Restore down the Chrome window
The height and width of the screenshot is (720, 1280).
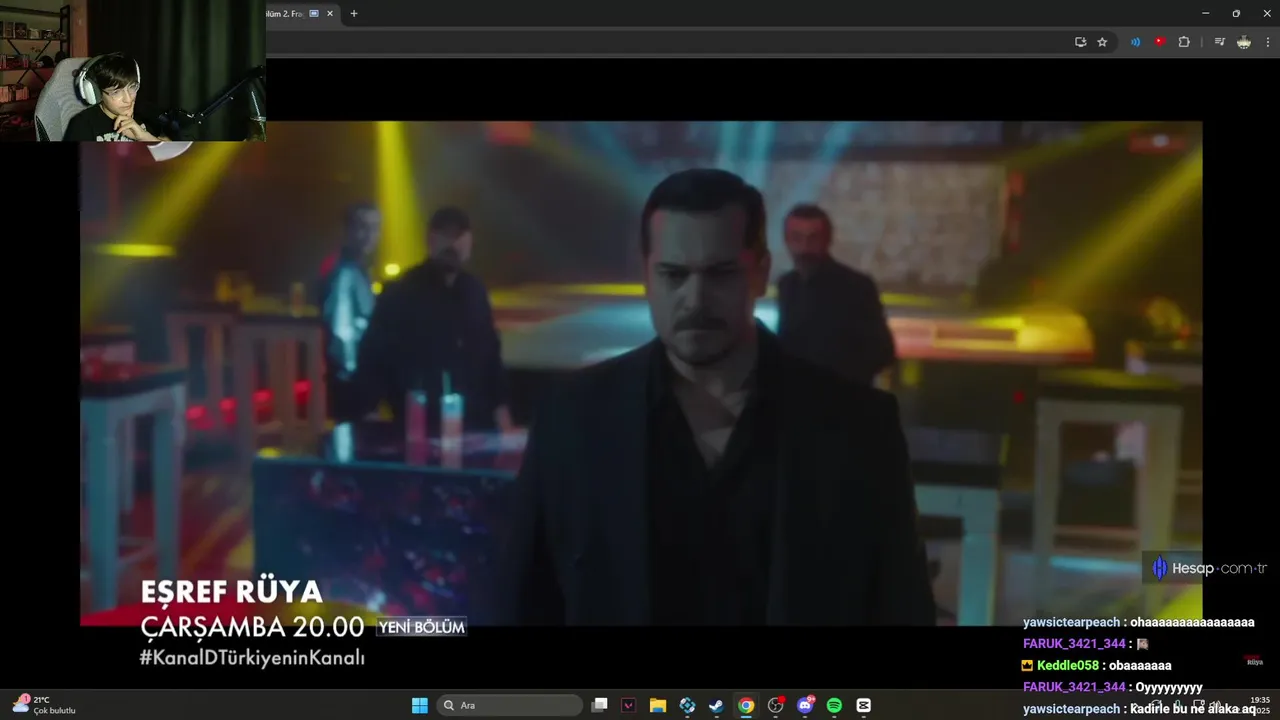click(x=1236, y=14)
